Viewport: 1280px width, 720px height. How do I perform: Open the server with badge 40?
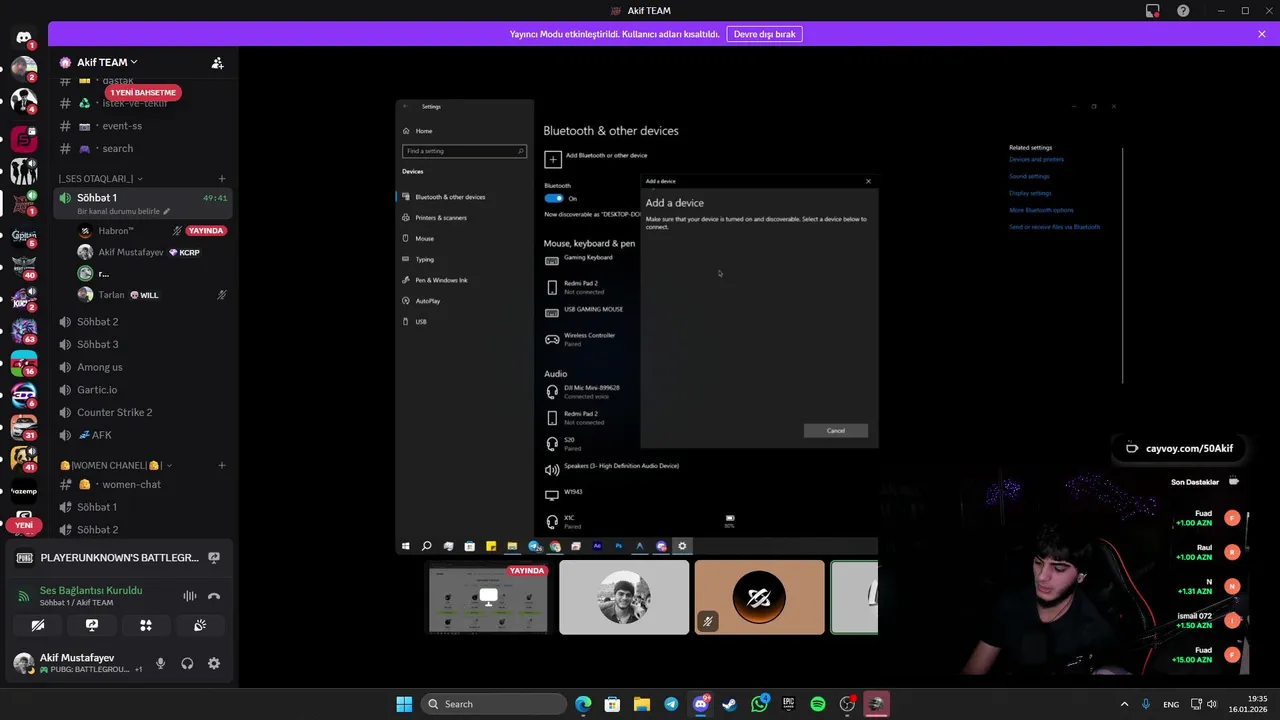(24, 265)
